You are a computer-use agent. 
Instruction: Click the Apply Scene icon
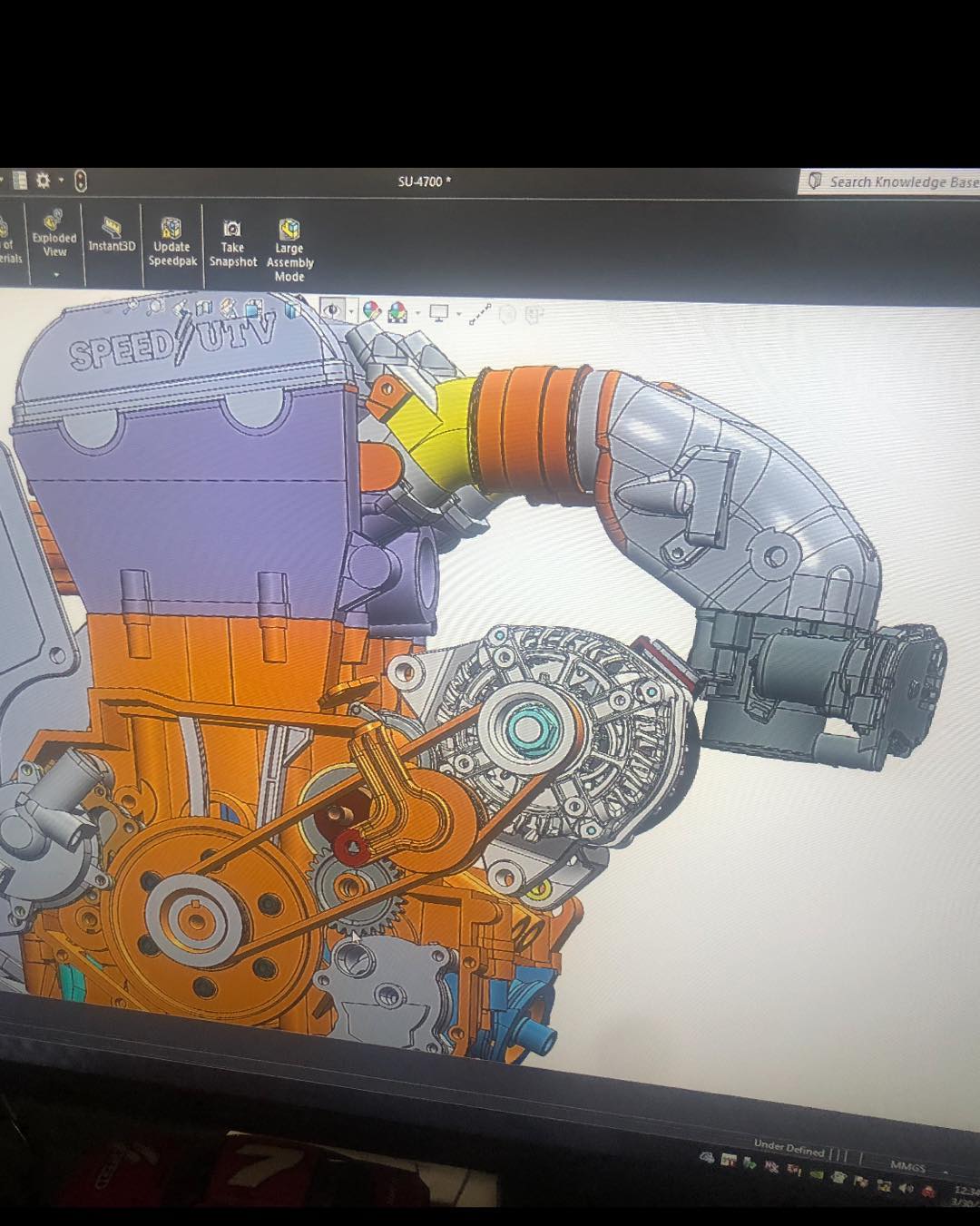coord(397,312)
